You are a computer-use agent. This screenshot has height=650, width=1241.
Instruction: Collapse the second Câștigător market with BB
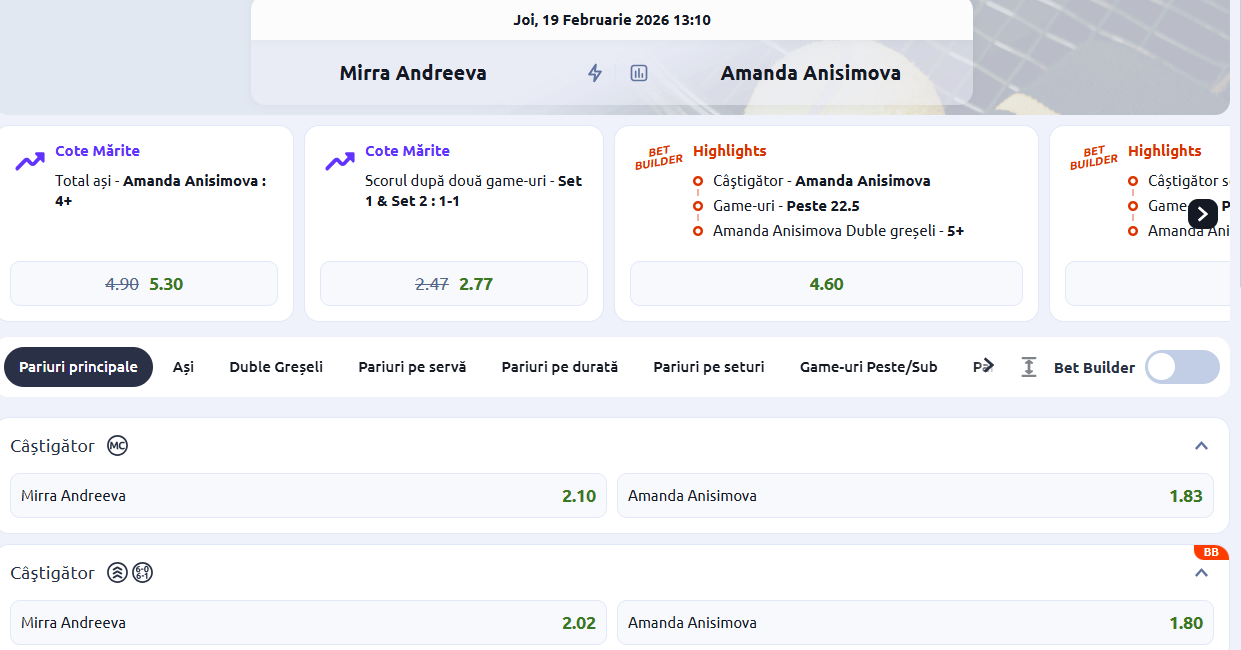1201,573
